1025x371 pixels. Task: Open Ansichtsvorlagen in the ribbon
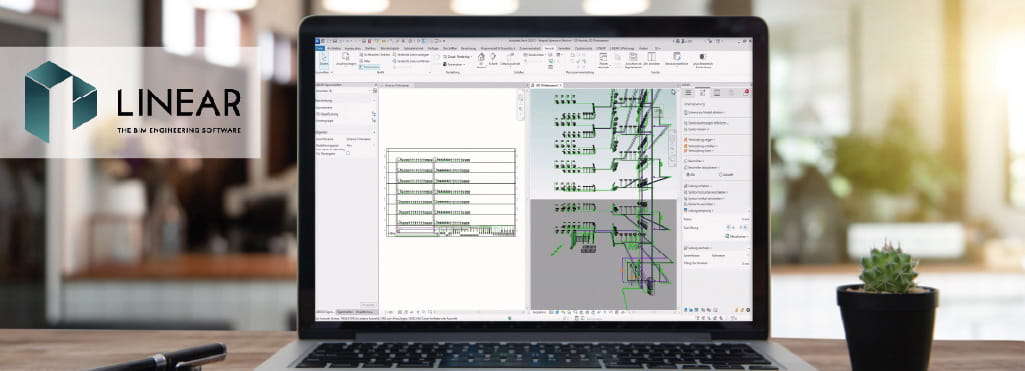pos(346,59)
